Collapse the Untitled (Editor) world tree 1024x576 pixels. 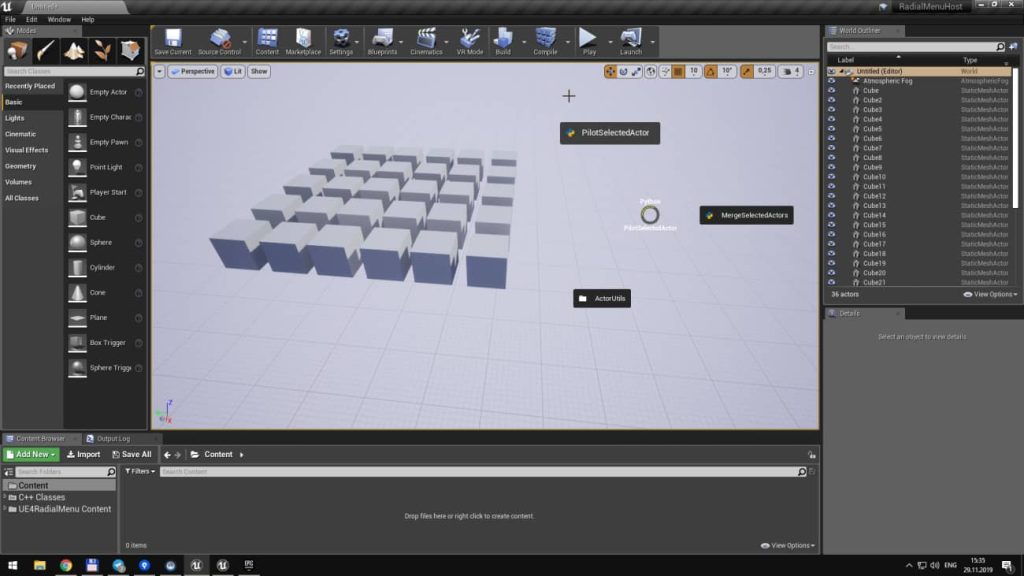[x=842, y=71]
